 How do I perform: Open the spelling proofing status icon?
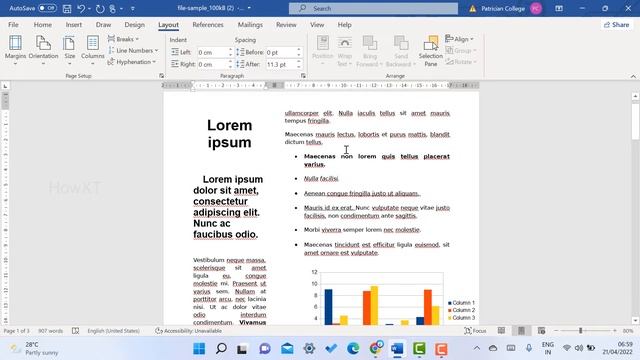tap(76, 331)
